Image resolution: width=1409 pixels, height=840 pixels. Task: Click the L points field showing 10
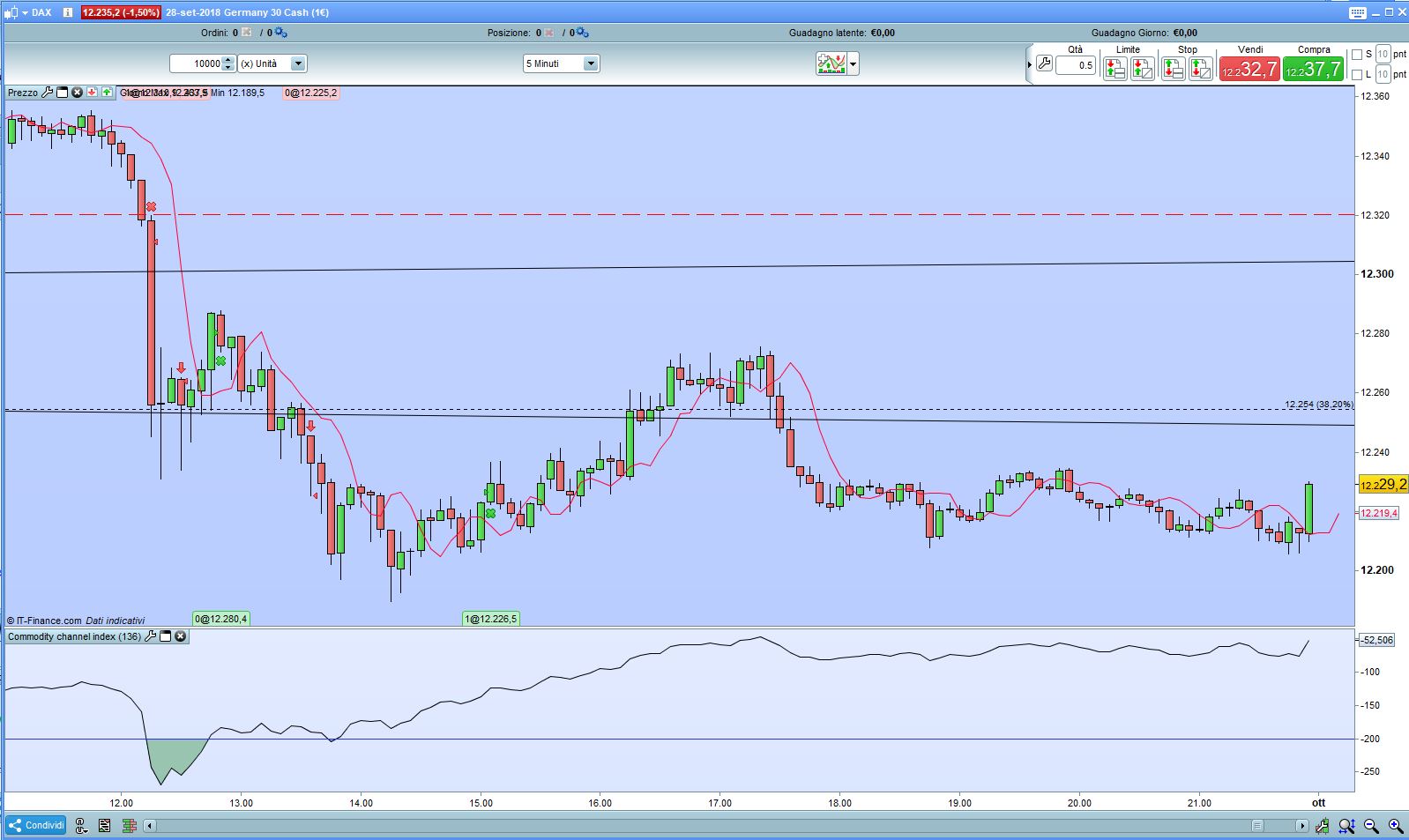[1383, 75]
